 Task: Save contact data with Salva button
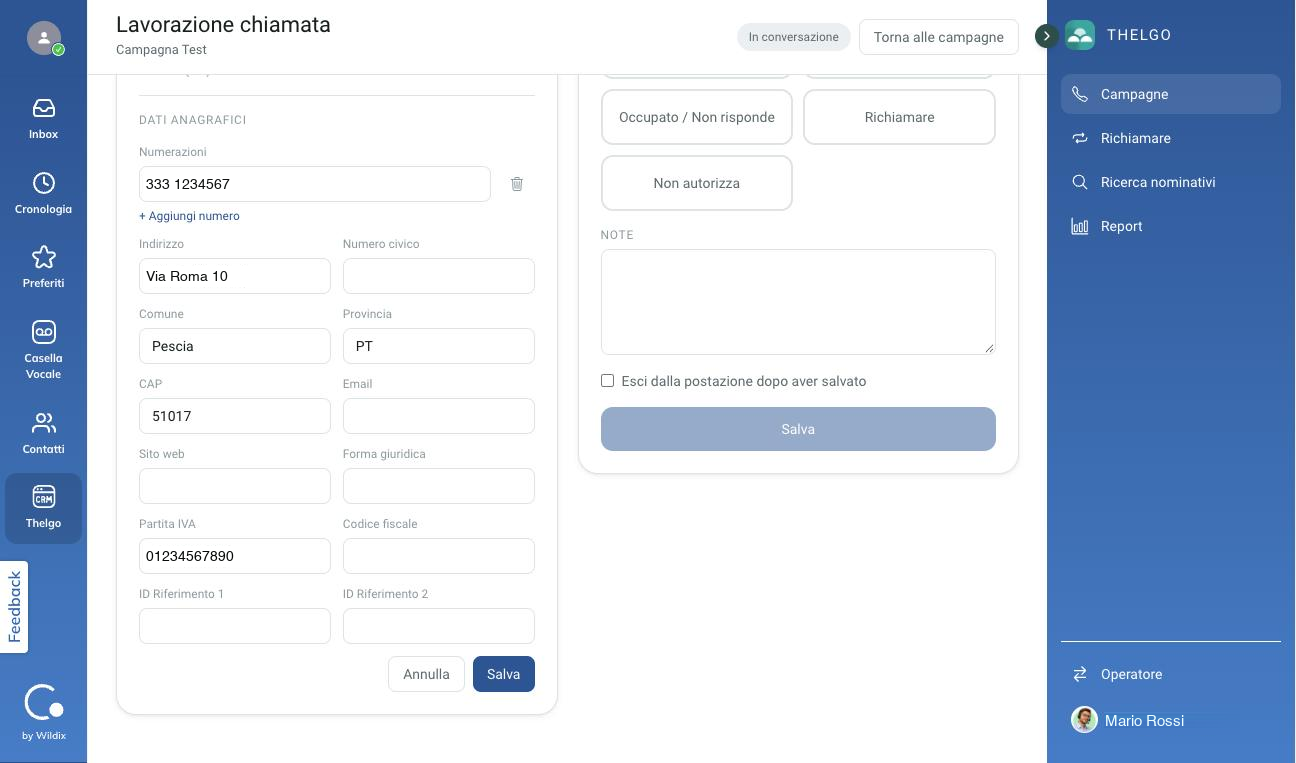click(x=504, y=674)
